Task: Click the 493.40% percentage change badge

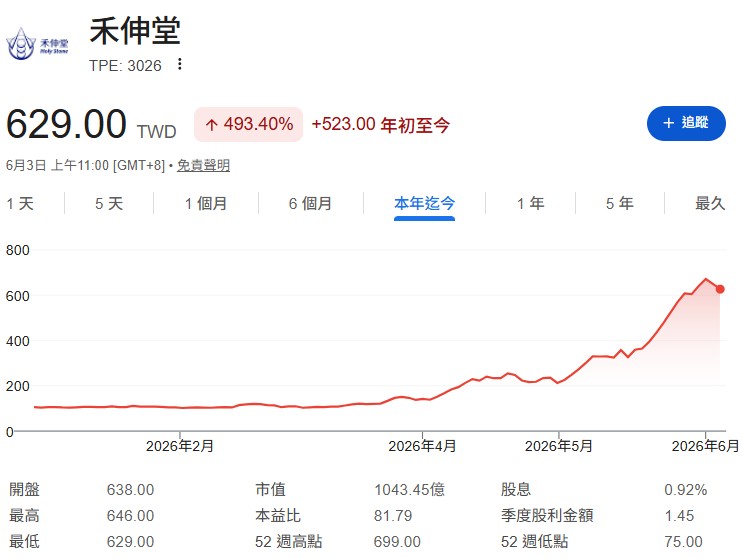Action: [248, 124]
